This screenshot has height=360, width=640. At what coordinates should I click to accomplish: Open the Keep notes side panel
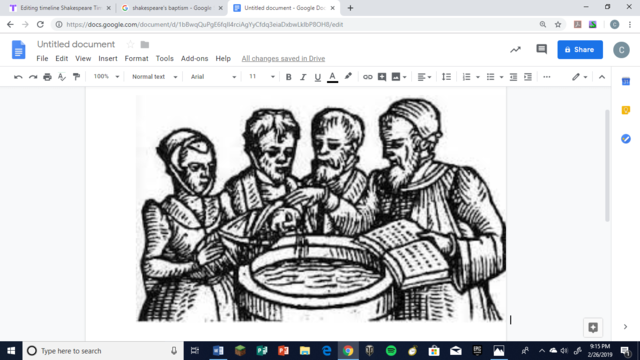[x=626, y=110]
